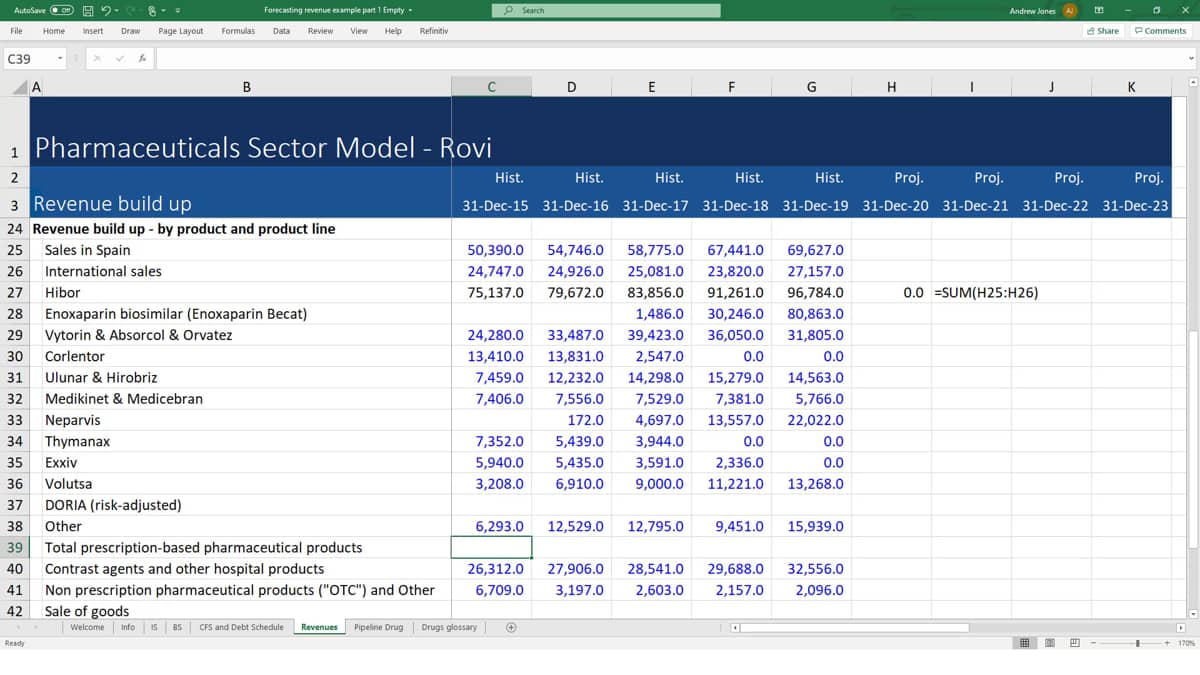Viewport: 1200px width, 675px height.
Task: Click the zoom out minus button
Action: coord(1092,643)
